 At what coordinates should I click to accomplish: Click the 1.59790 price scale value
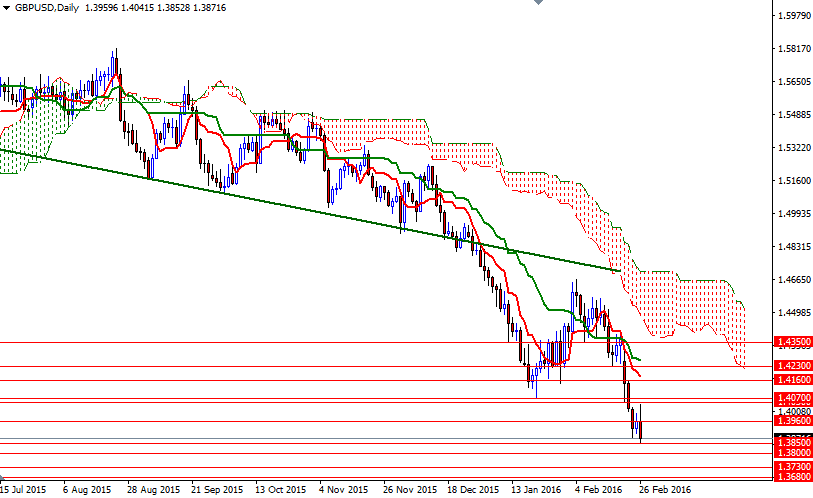(x=794, y=16)
